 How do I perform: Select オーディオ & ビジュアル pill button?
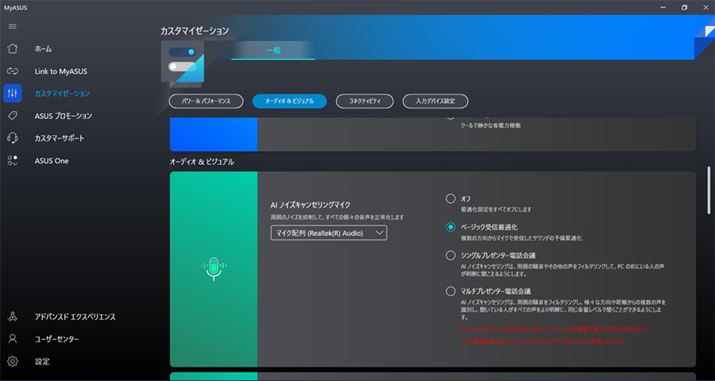[290, 101]
